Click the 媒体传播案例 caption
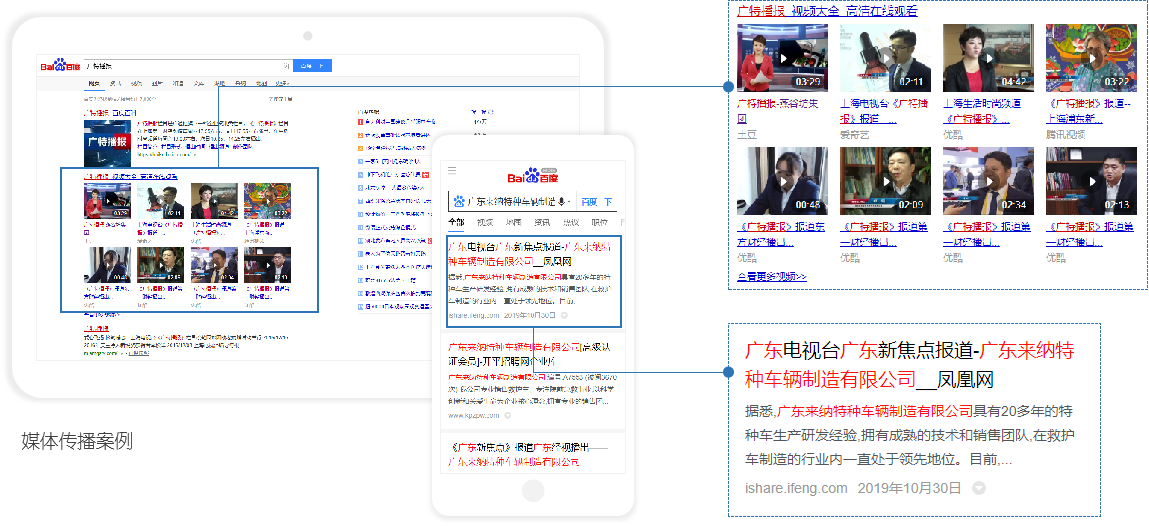 coord(77,442)
